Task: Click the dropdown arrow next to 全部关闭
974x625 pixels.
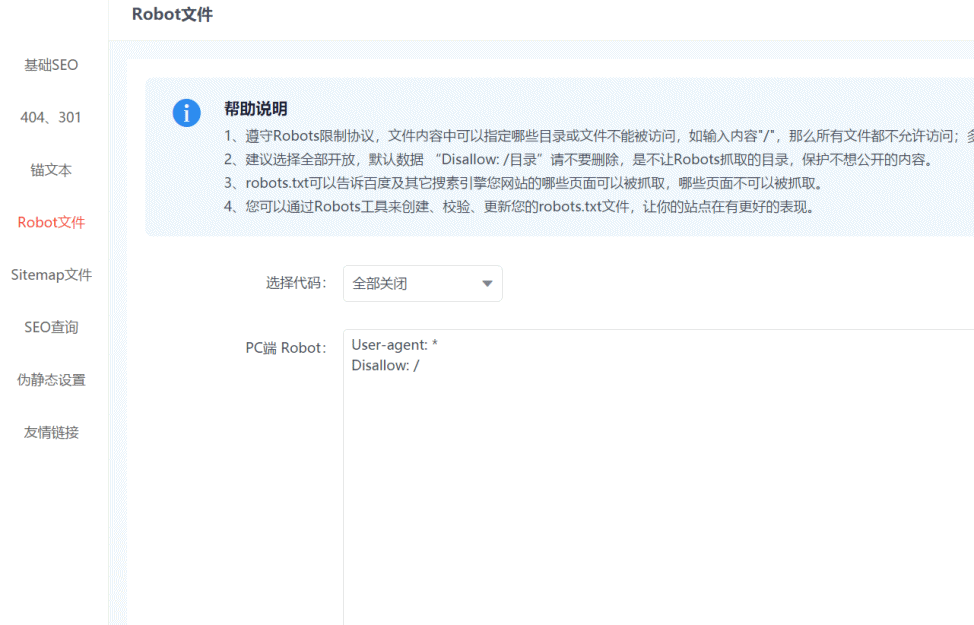Action: coord(488,283)
